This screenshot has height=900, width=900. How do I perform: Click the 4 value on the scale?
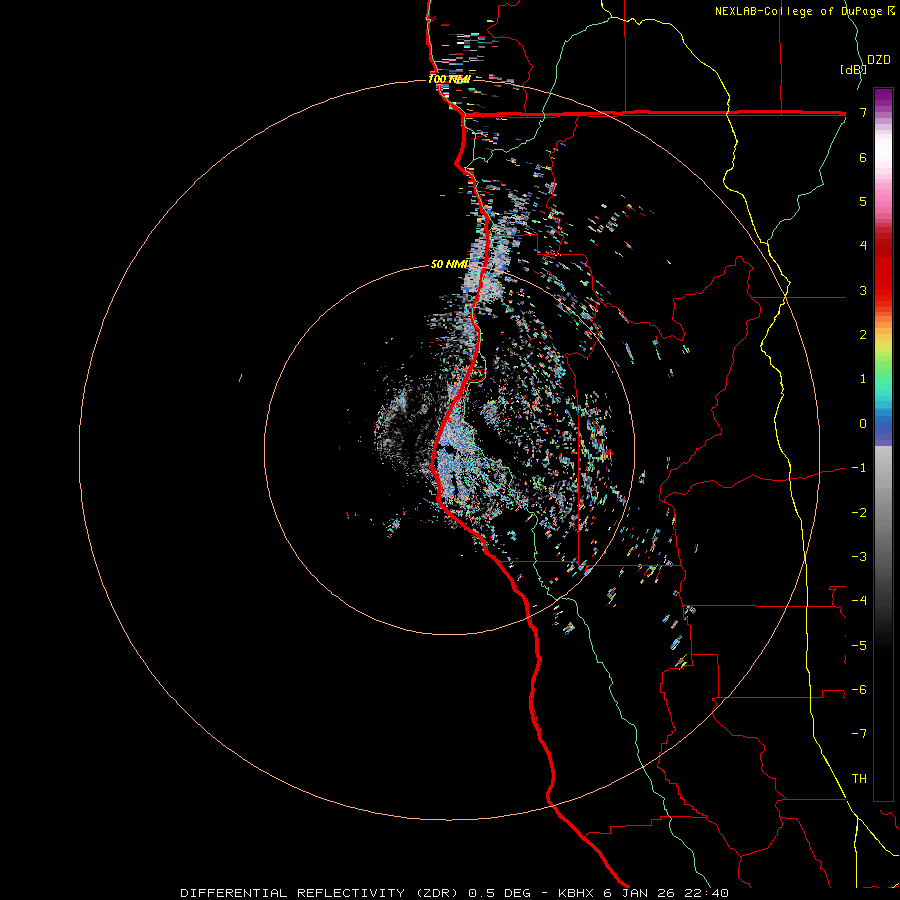point(863,246)
